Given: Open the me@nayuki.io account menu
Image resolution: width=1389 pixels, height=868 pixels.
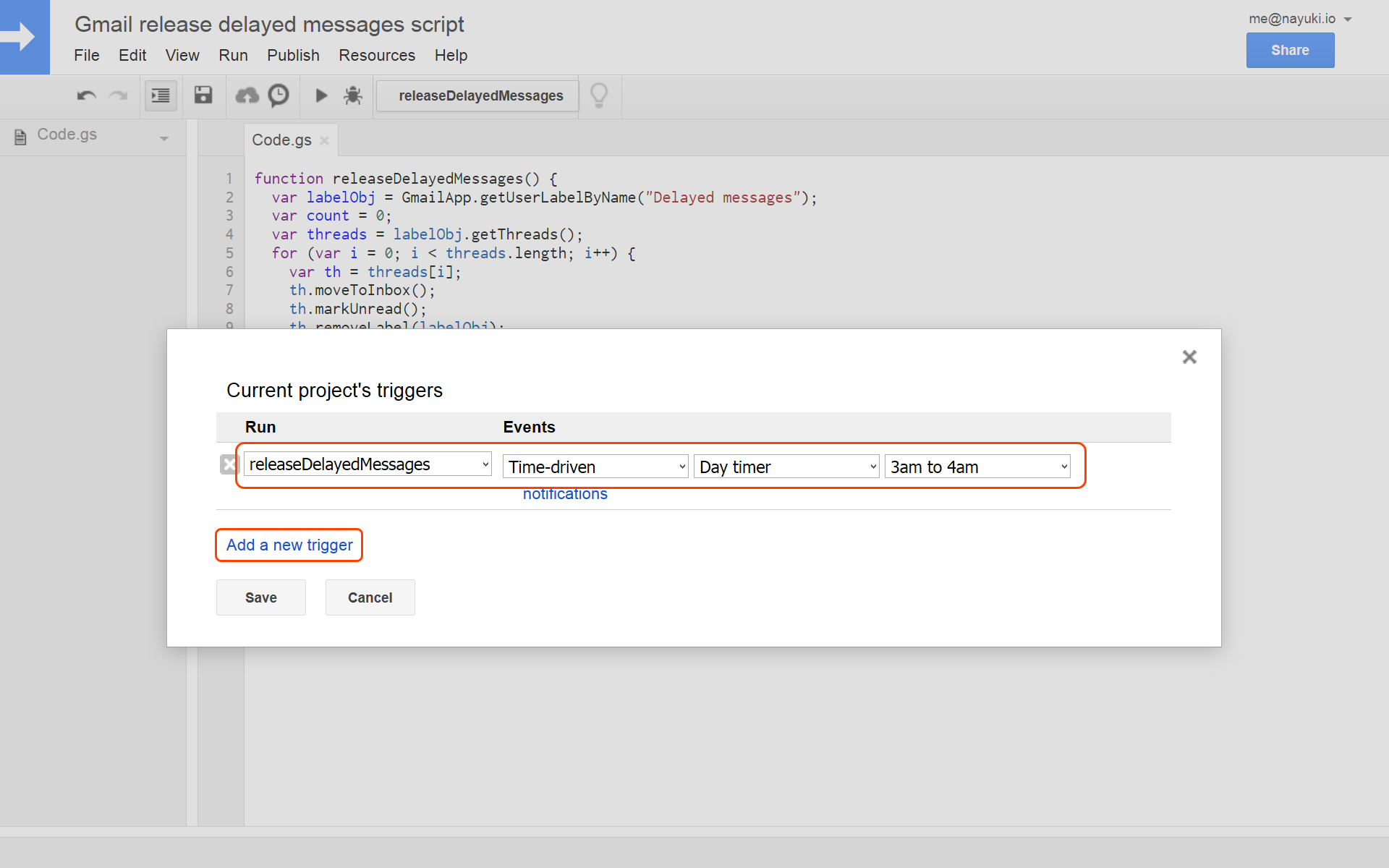Looking at the screenshot, I should pos(1300,19).
